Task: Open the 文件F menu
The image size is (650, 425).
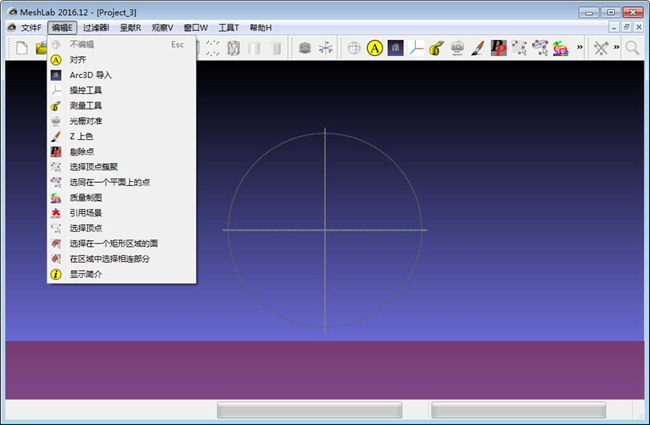Action: [31, 28]
